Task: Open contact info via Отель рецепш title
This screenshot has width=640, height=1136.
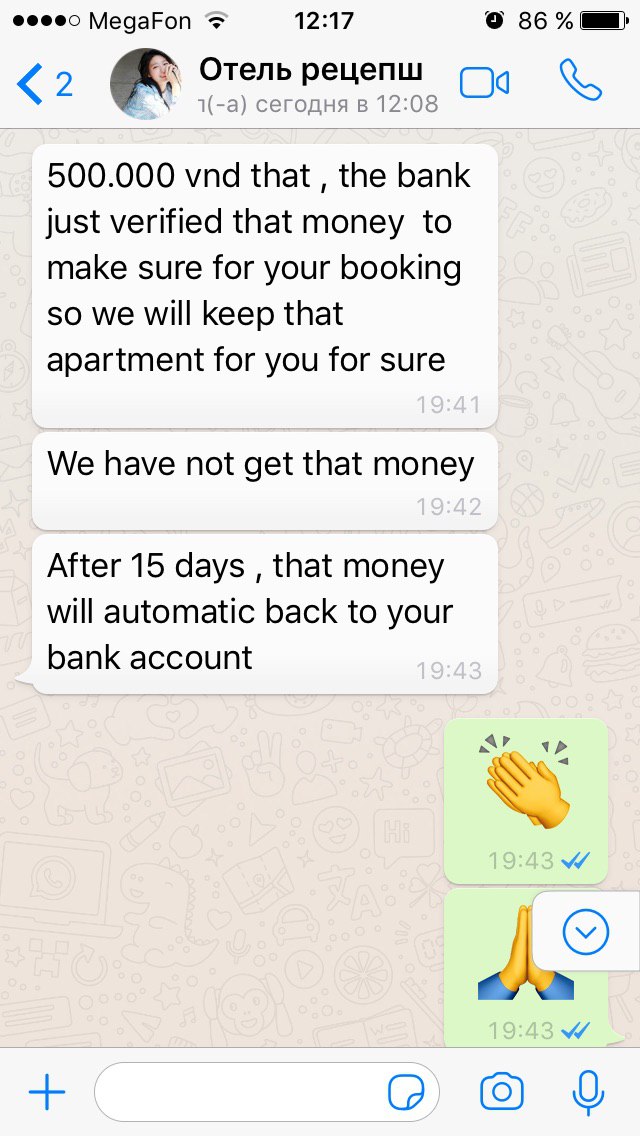Action: coord(311,70)
